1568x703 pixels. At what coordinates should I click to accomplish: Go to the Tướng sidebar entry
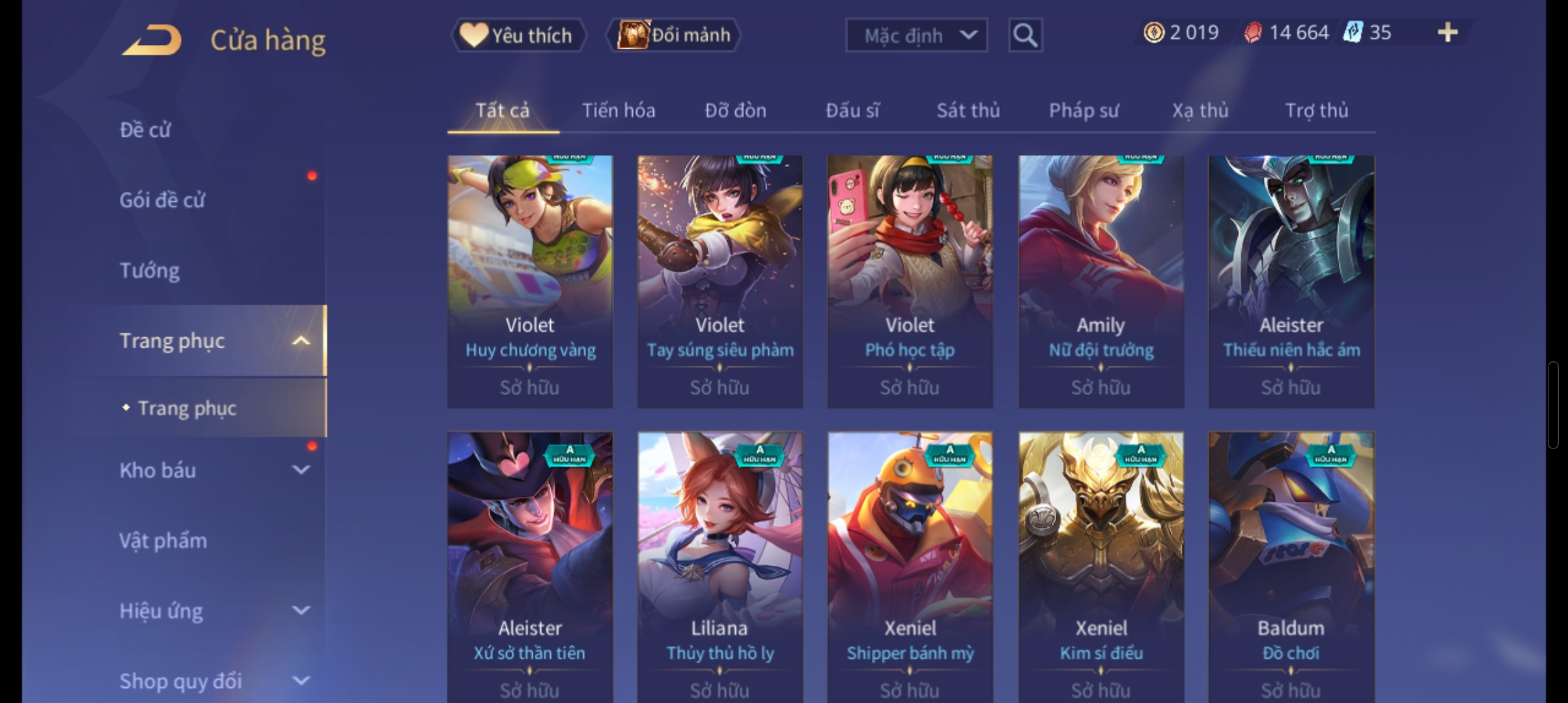pyautogui.click(x=149, y=270)
